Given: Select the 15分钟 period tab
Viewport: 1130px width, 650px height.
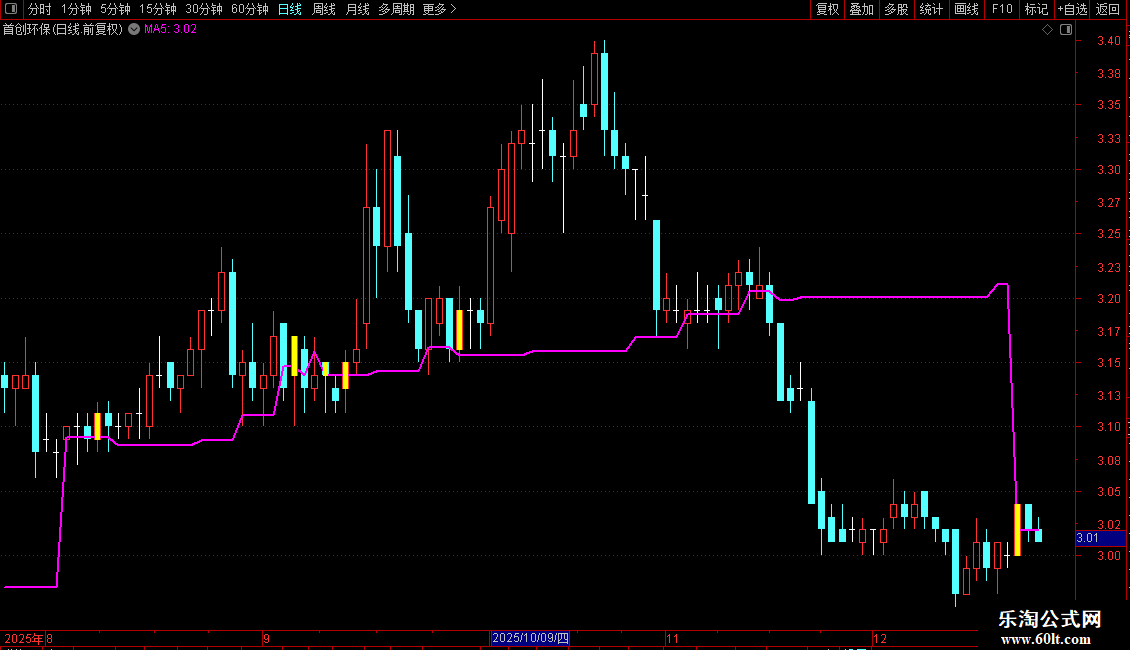Looking at the screenshot, I should 158,9.
